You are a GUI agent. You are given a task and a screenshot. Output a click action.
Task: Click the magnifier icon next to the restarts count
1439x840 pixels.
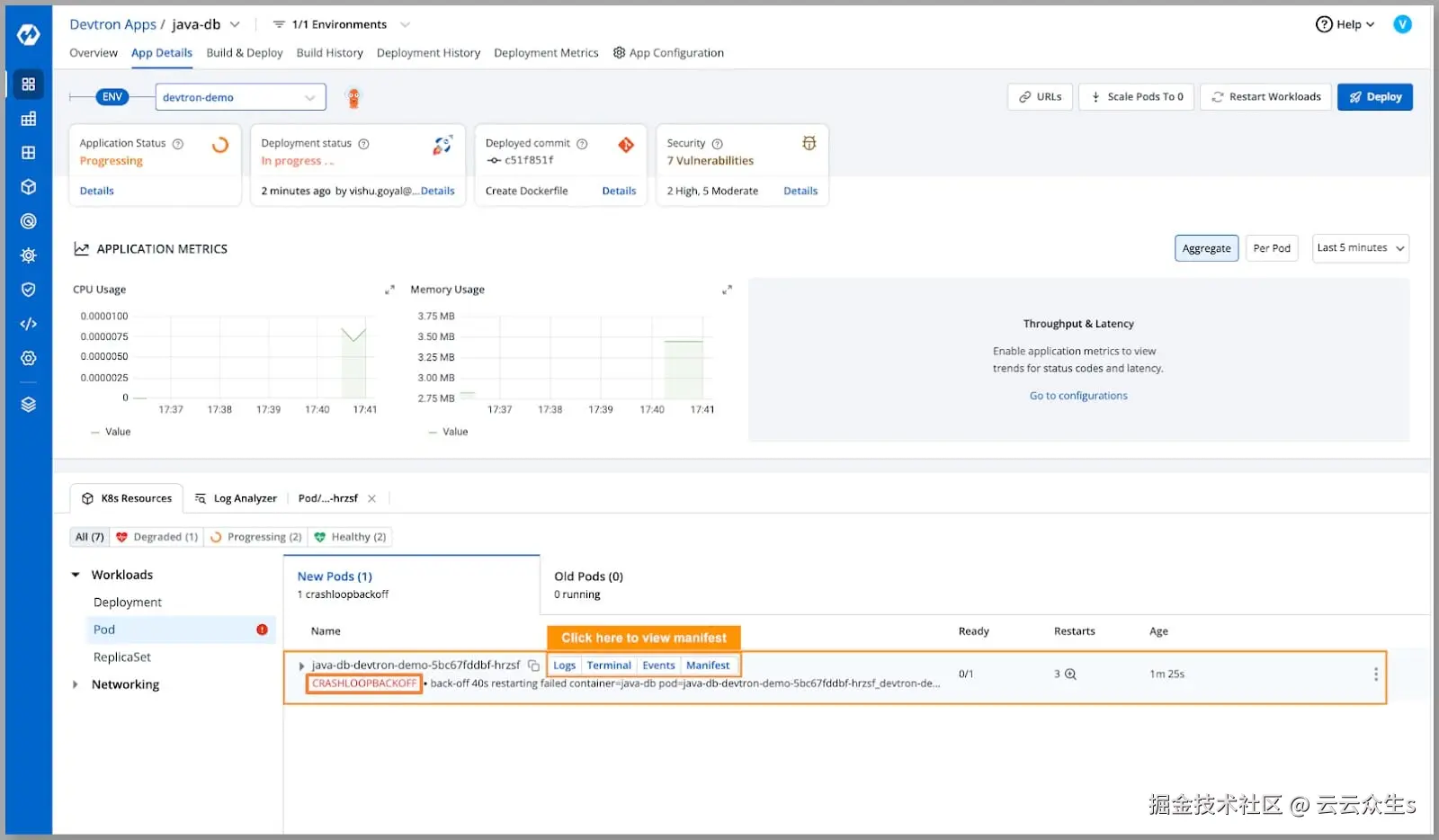pos(1070,674)
